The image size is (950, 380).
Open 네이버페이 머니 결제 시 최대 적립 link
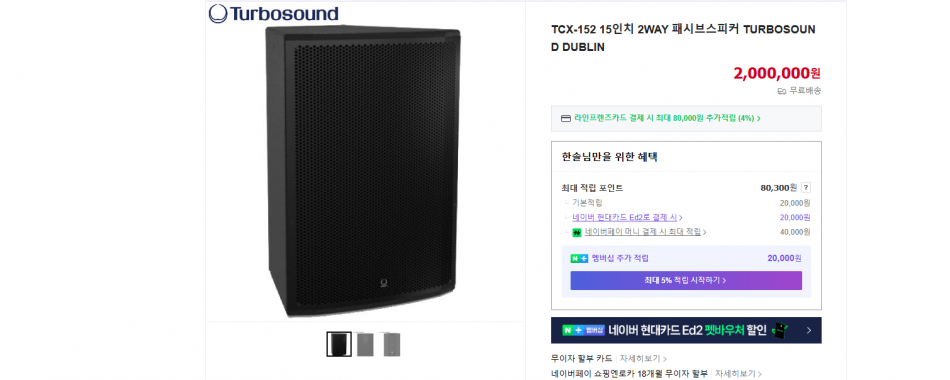pyautogui.click(x=646, y=232)
